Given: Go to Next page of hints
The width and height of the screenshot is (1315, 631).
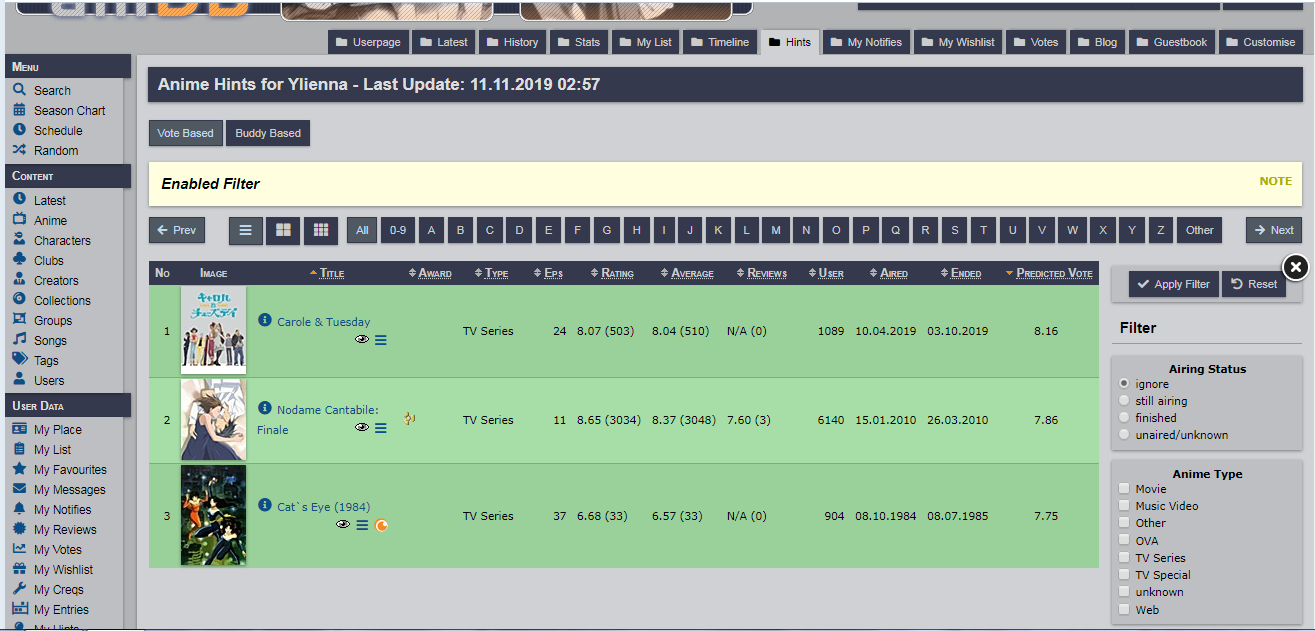Looking at the screenshot, I should coord(1273,230).
